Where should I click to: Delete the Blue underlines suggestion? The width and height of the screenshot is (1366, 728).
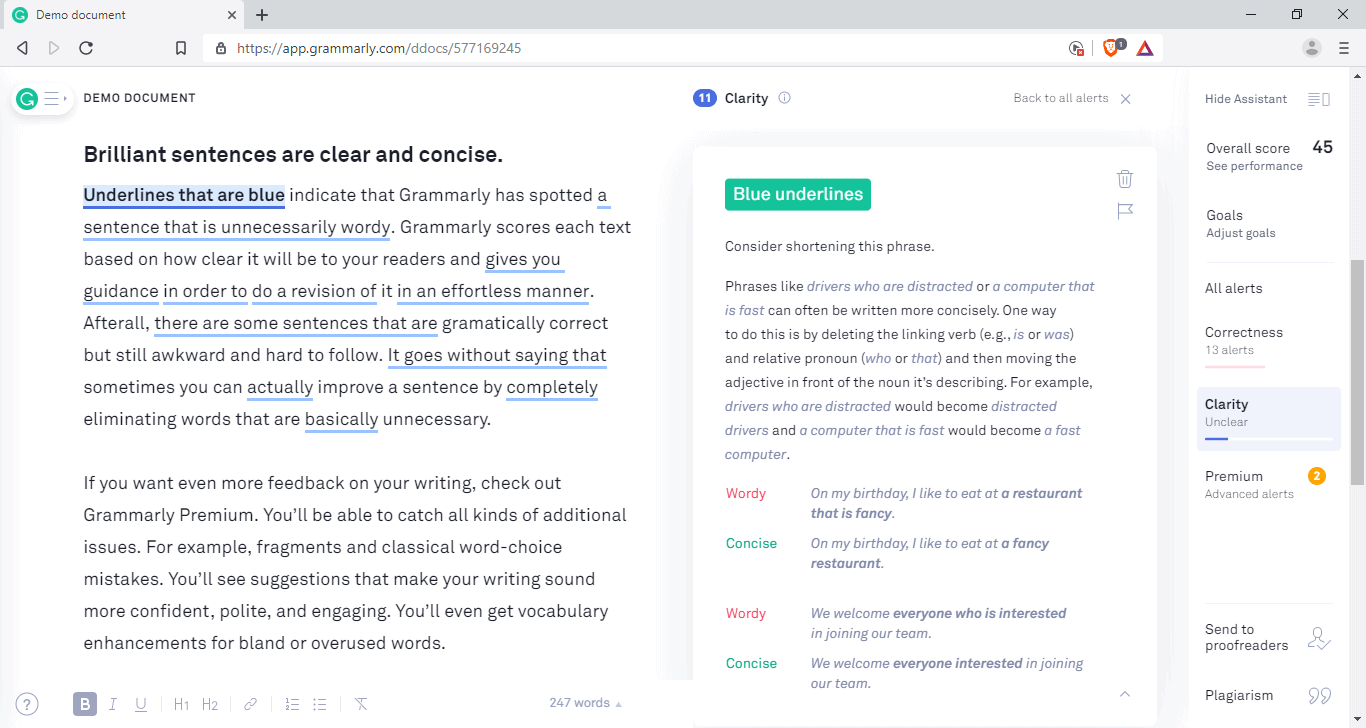(1125, 178)
